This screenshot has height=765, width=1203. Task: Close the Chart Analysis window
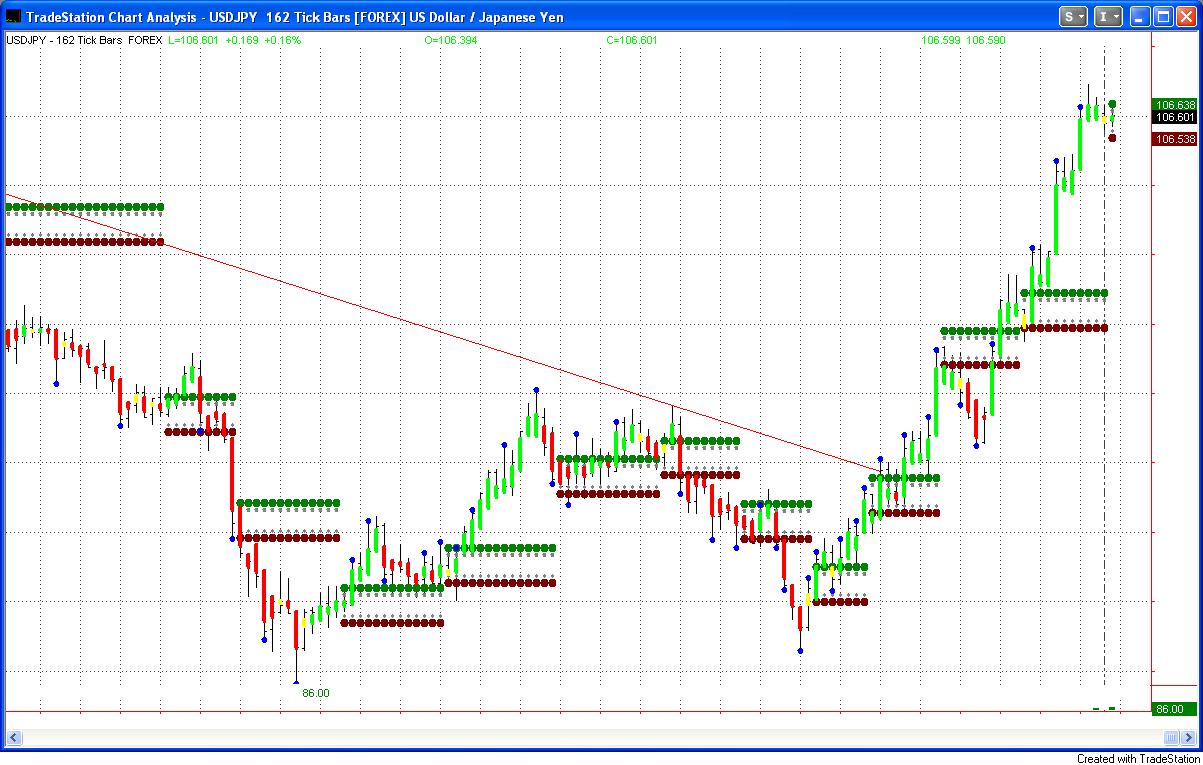(x=1186, y=17)
